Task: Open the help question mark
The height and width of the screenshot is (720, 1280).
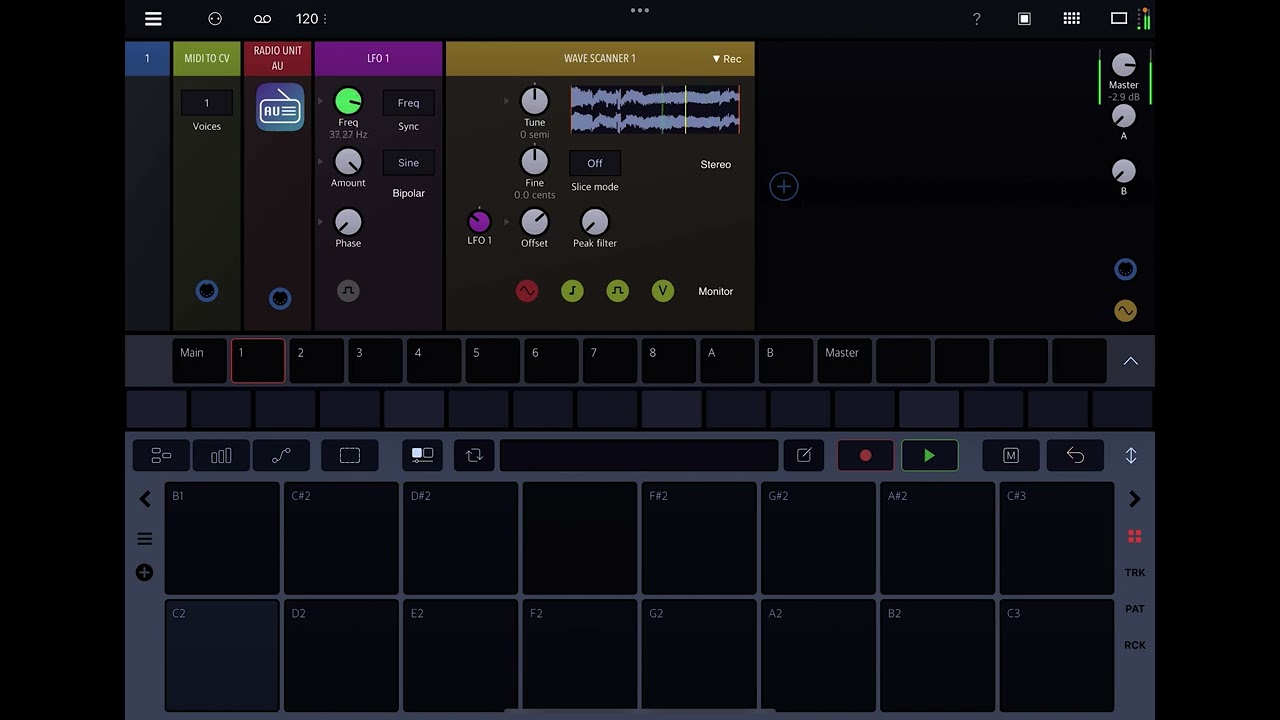Action: (x=976, y=18)
